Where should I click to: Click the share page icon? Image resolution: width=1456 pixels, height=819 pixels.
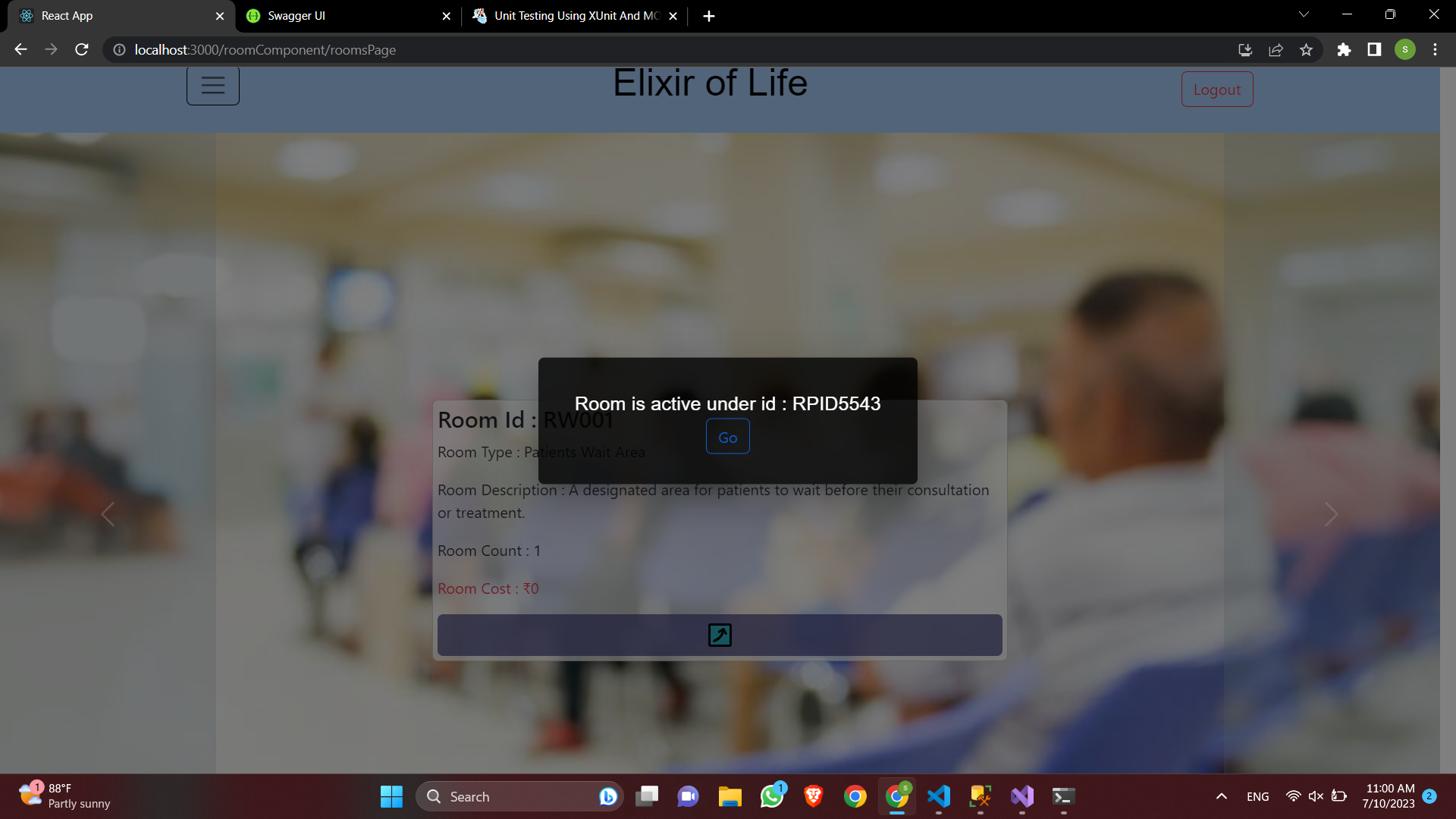click(x=1276, y=50)
